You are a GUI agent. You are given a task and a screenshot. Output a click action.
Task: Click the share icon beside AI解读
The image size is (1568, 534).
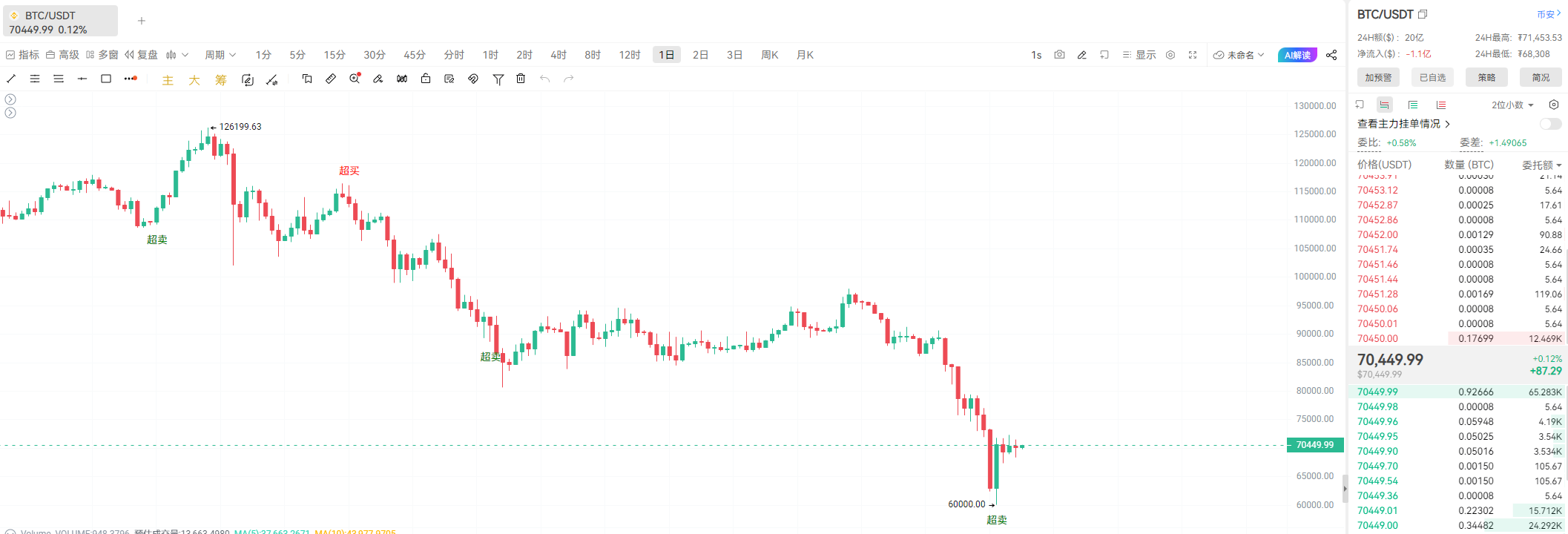click(x=1331, y=55)
